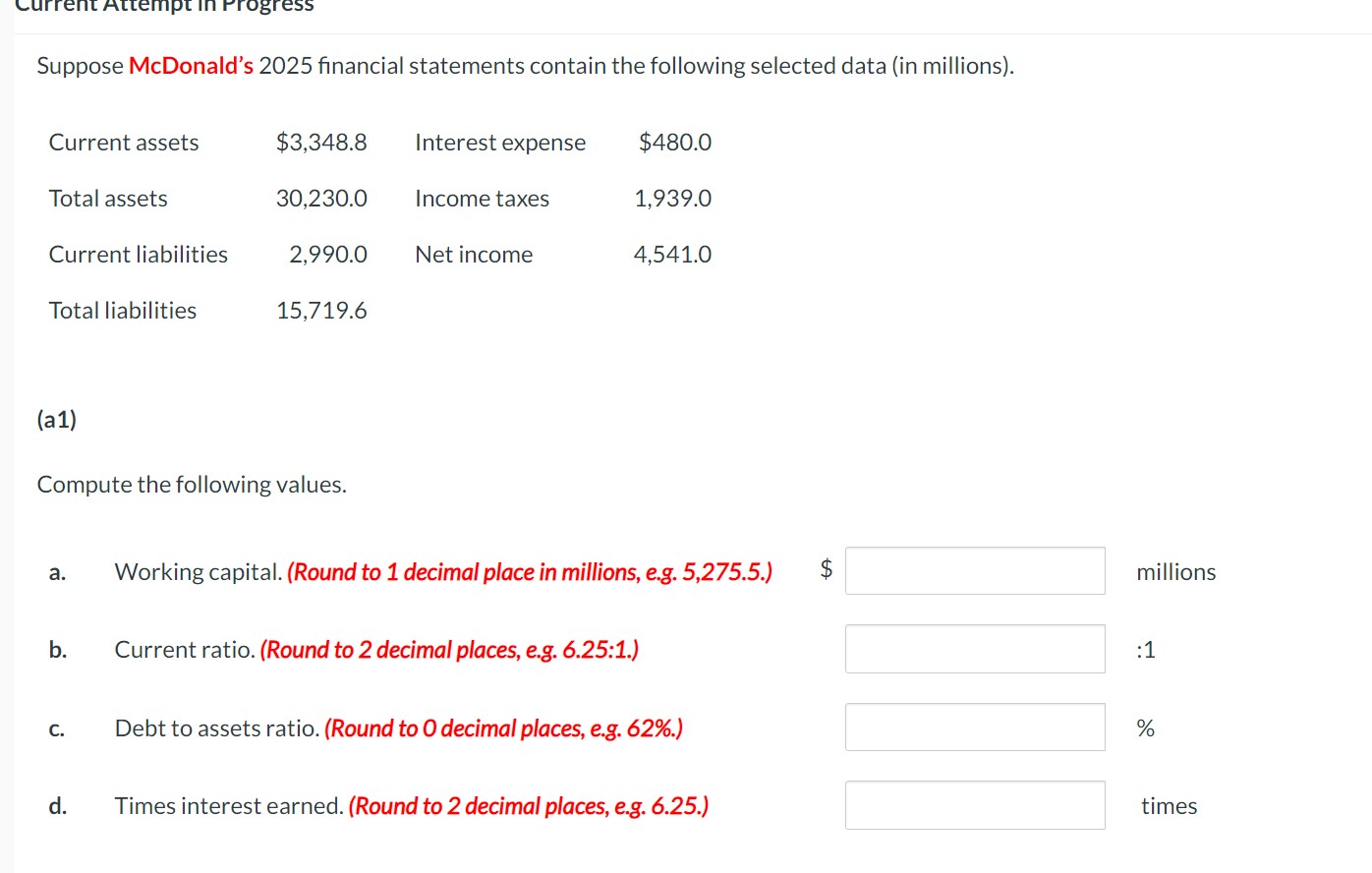Select the Income taxes value 1,939.0

click(673, 199)
